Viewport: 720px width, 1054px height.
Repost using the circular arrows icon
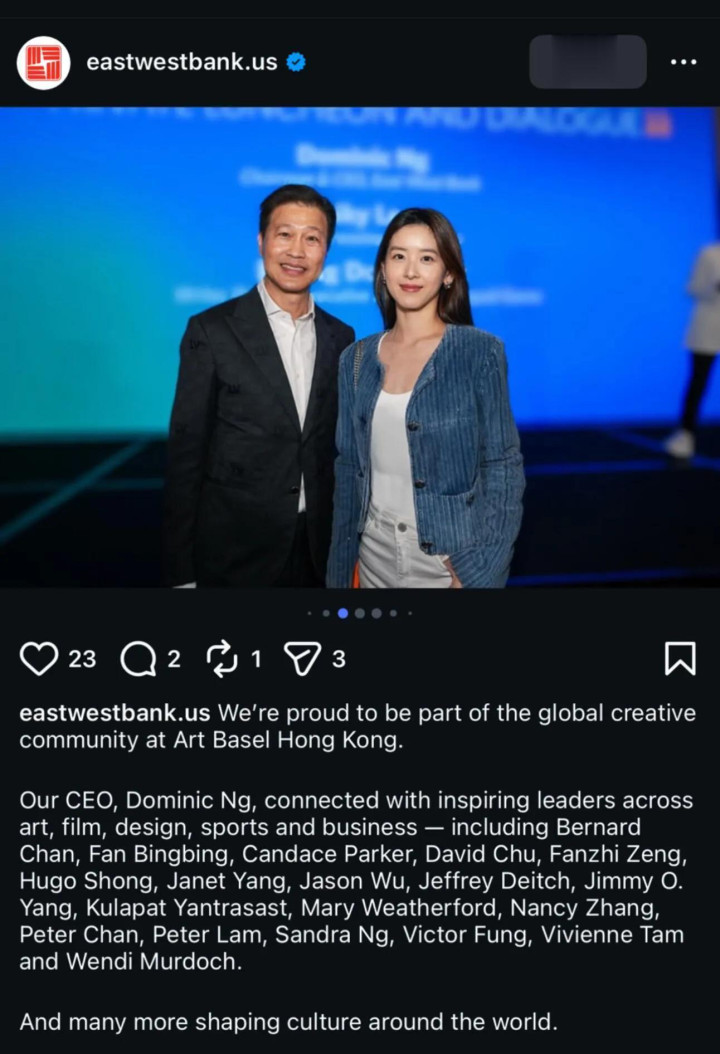tap(222, 659)
